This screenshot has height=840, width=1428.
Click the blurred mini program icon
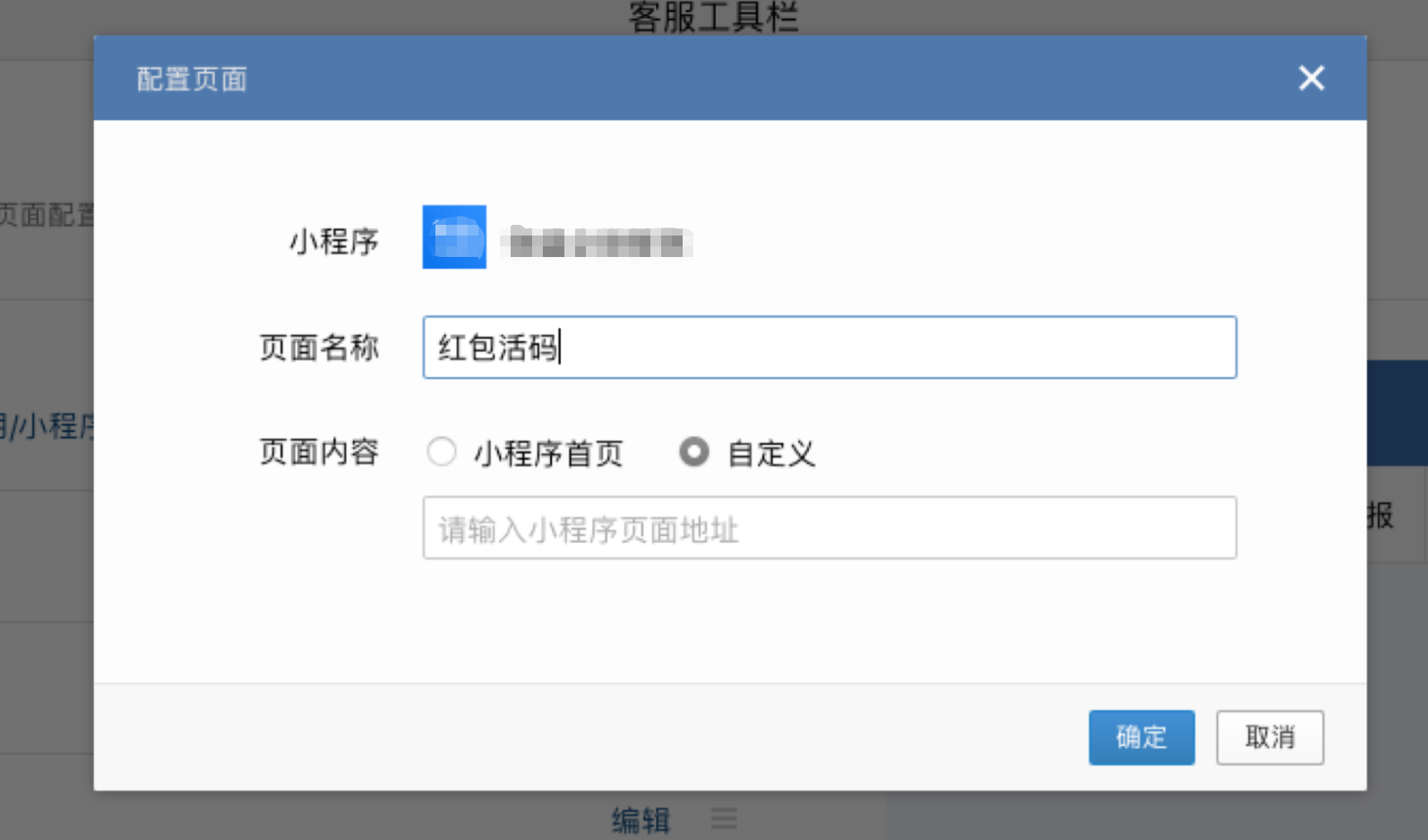454,237
